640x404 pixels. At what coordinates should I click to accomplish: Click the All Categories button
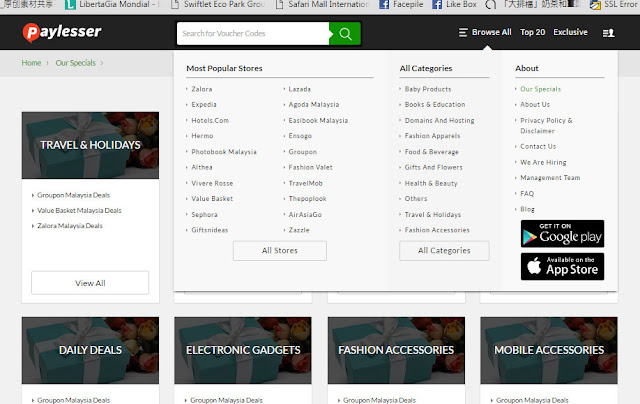[x=444, y=251]
